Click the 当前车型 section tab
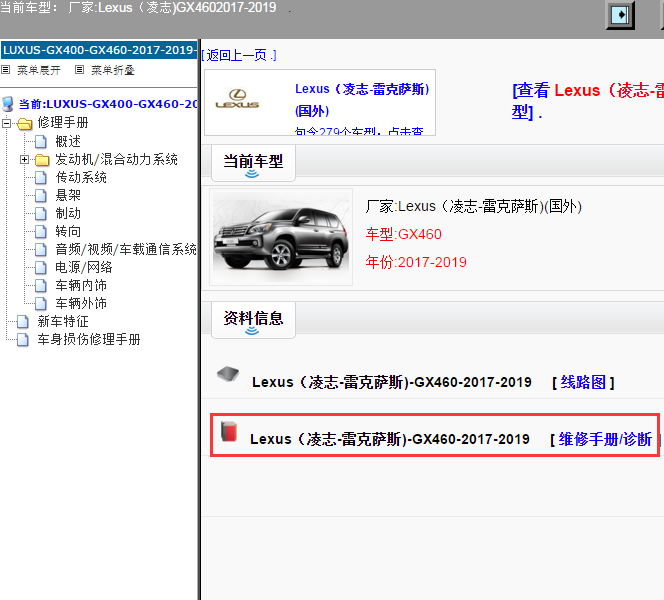Viewport: 664px width, 600px height. click(x=253, y=163)
